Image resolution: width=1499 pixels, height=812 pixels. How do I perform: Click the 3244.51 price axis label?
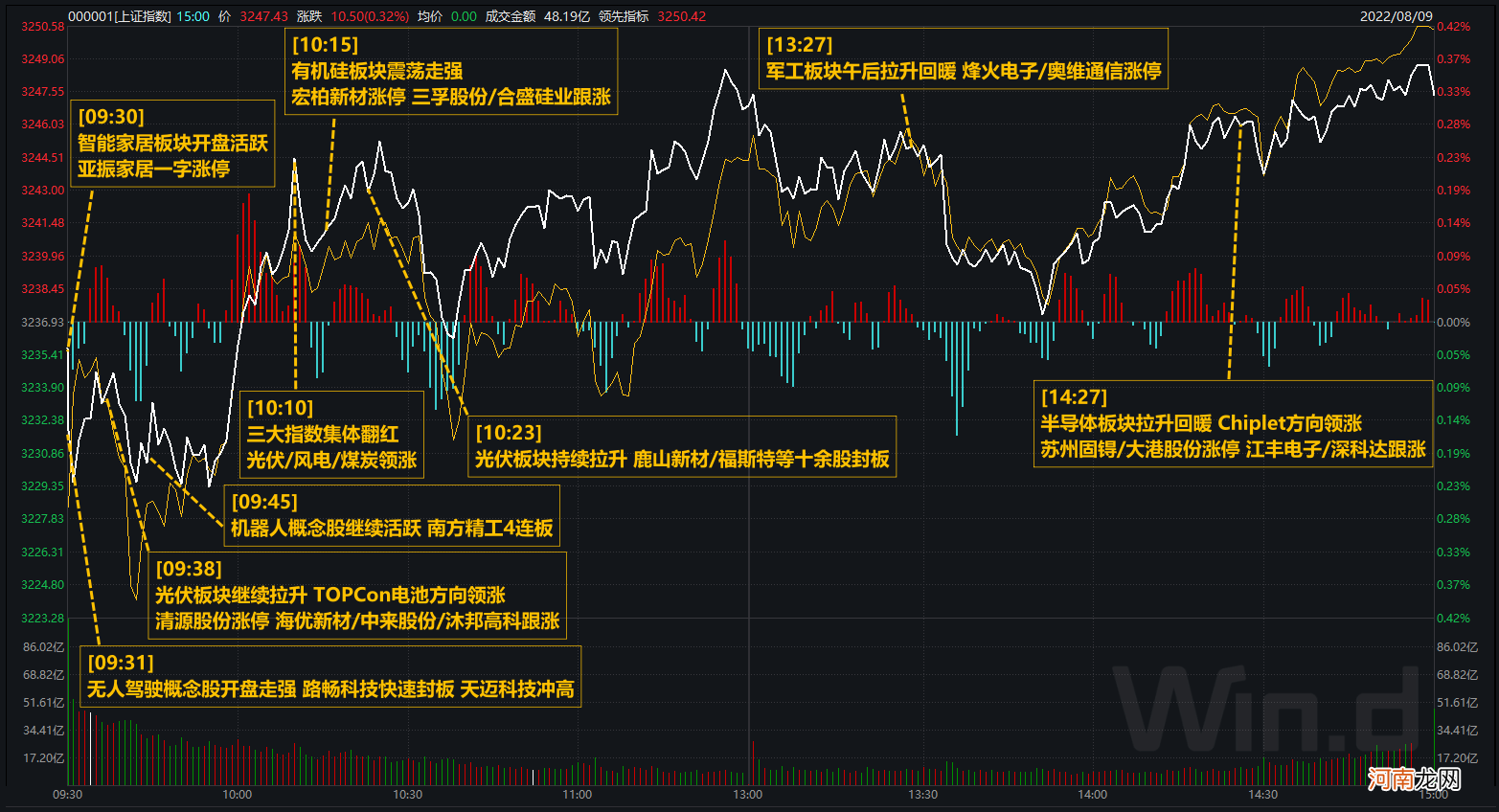tap(43, 158)
